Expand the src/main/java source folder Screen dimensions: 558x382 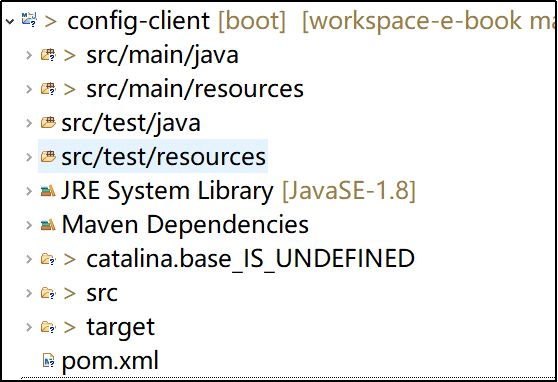pos(29,55)
